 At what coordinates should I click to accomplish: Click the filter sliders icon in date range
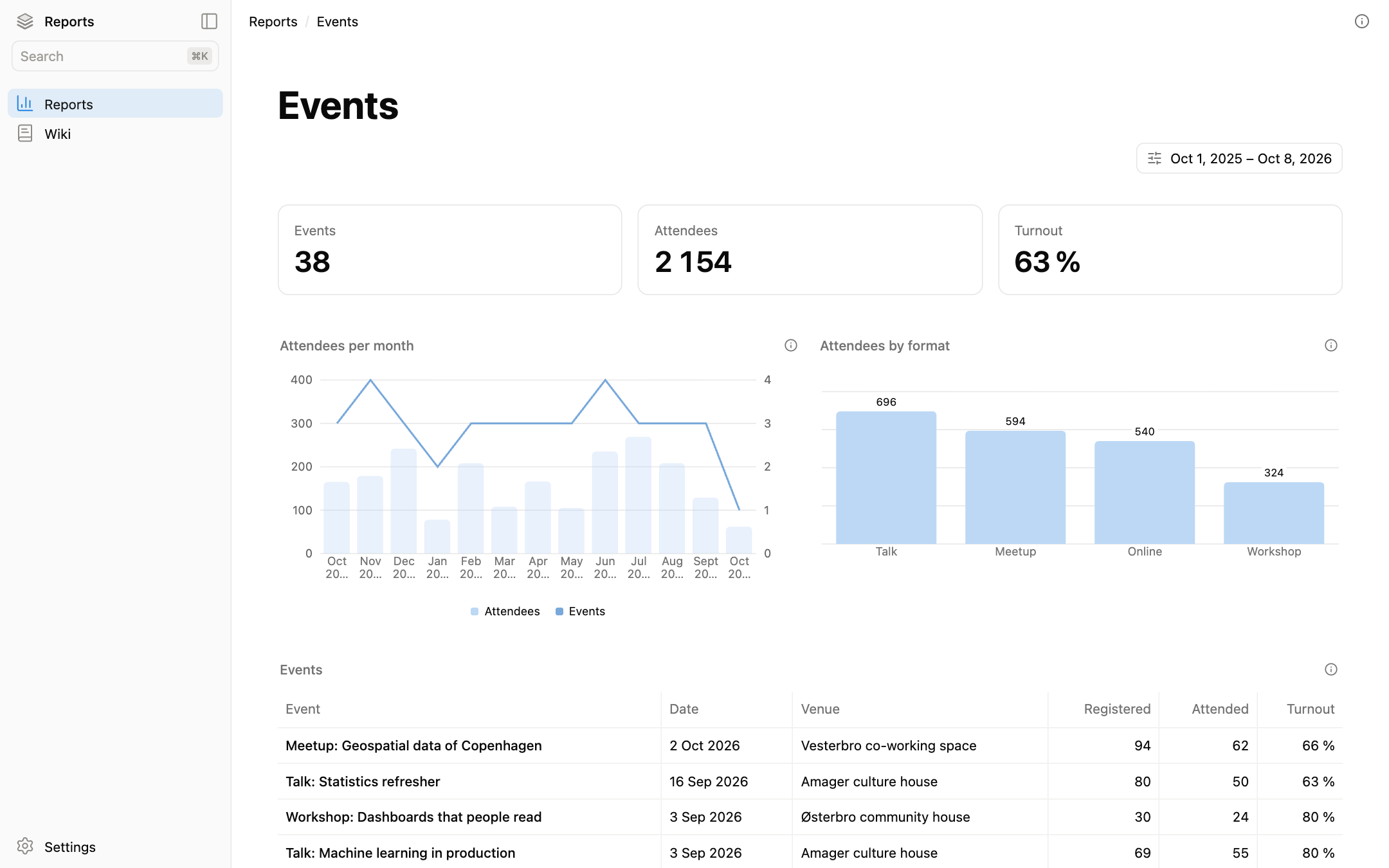point(1155,158)
